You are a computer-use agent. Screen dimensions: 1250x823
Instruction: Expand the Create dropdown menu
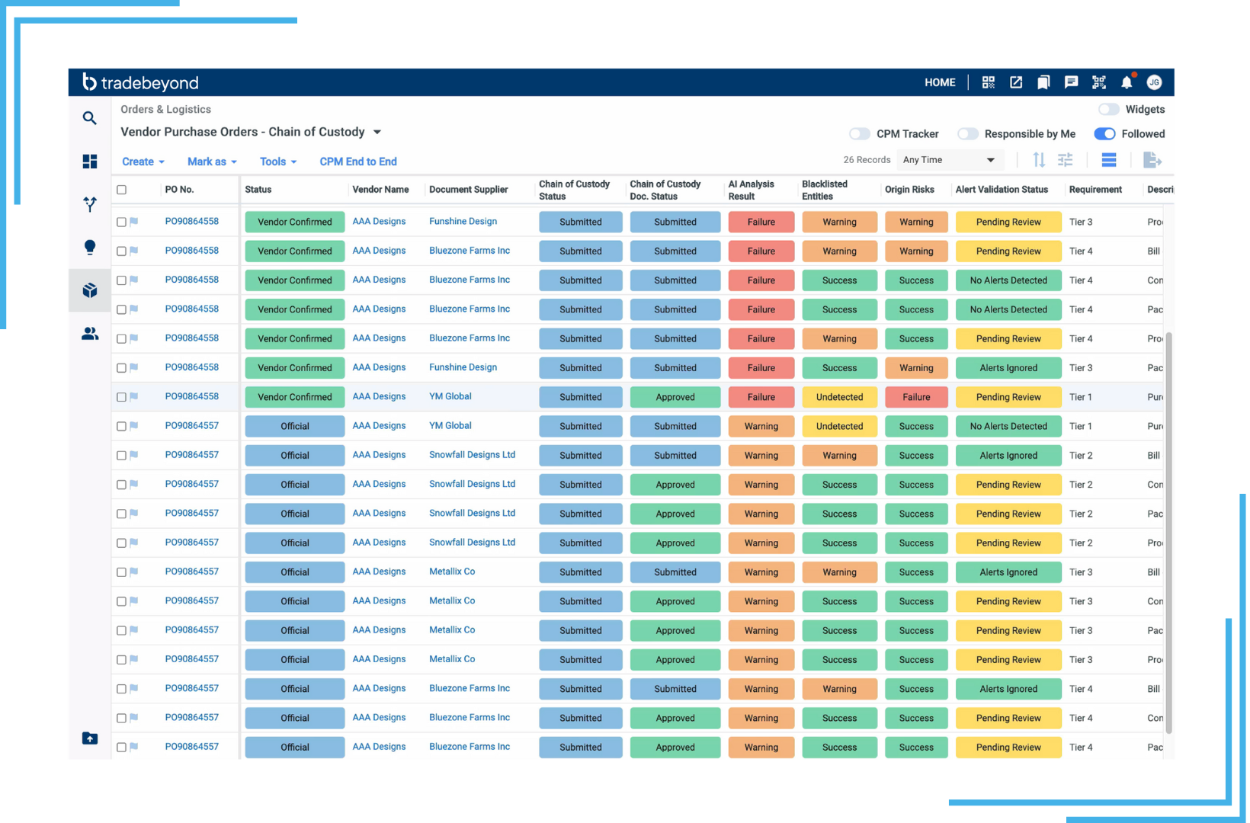tap(143, 162)
